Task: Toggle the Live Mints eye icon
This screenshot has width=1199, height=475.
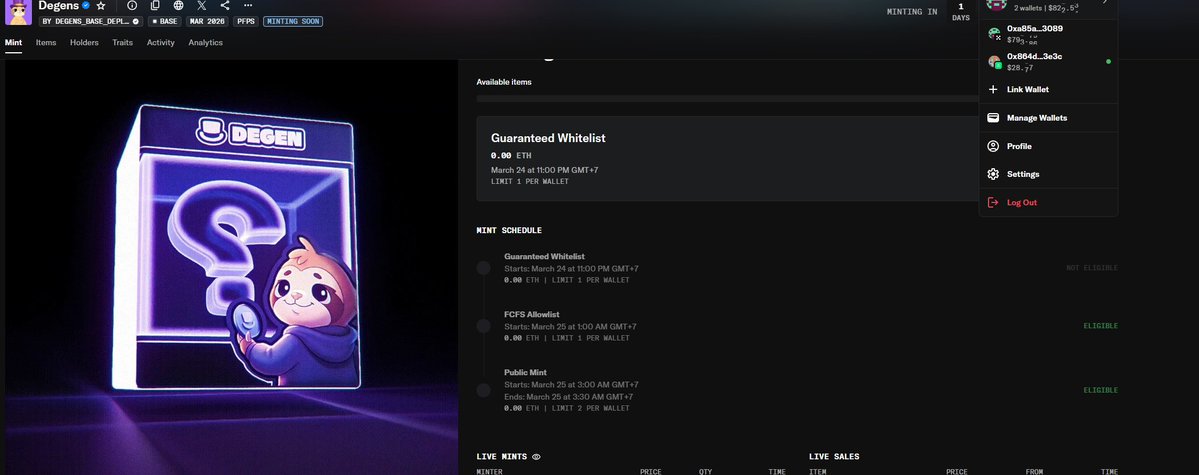Action: click(x=536, y=457)
